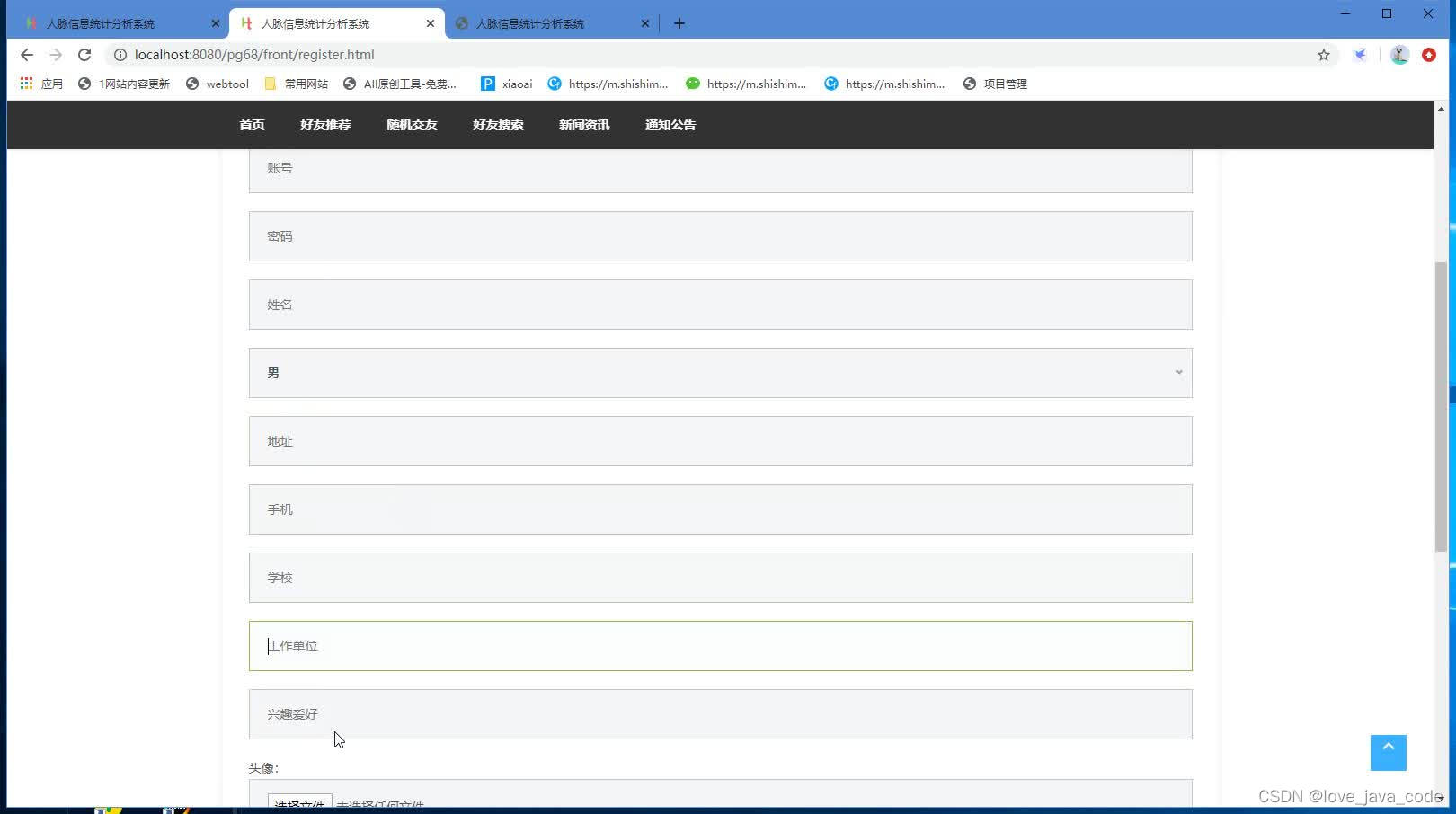Click the page vertical scrollbar thumb
The width and height of the screenshot is (1456, 814).
pos(1441,406)
